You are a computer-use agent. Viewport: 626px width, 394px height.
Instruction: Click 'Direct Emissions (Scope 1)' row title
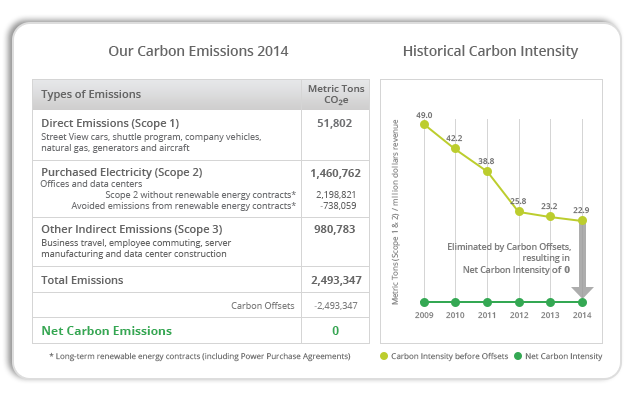point(110,123)
